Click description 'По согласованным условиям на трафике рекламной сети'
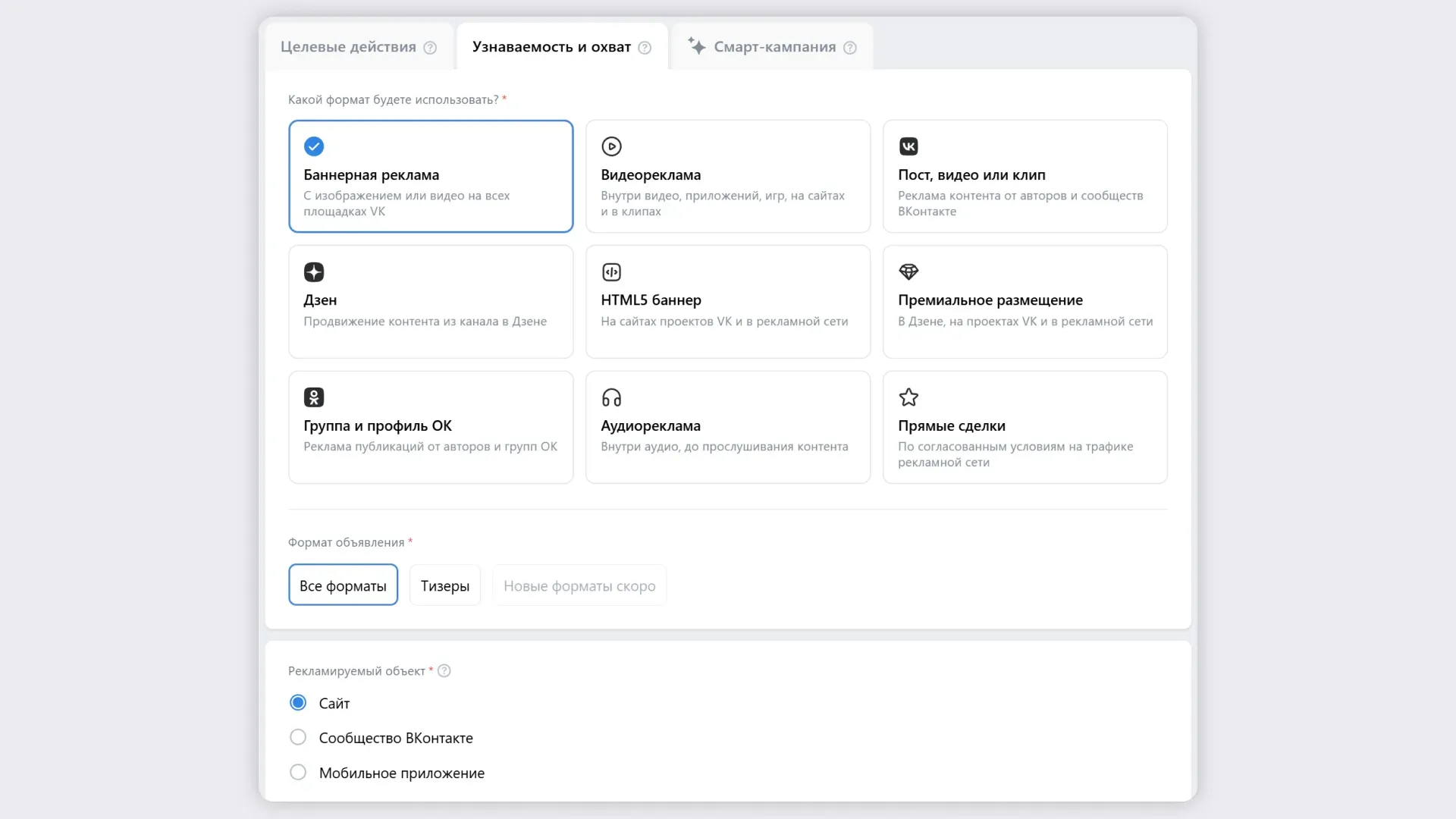Viewport: 1456px width, 819px height. click(x=1015, y=454)
